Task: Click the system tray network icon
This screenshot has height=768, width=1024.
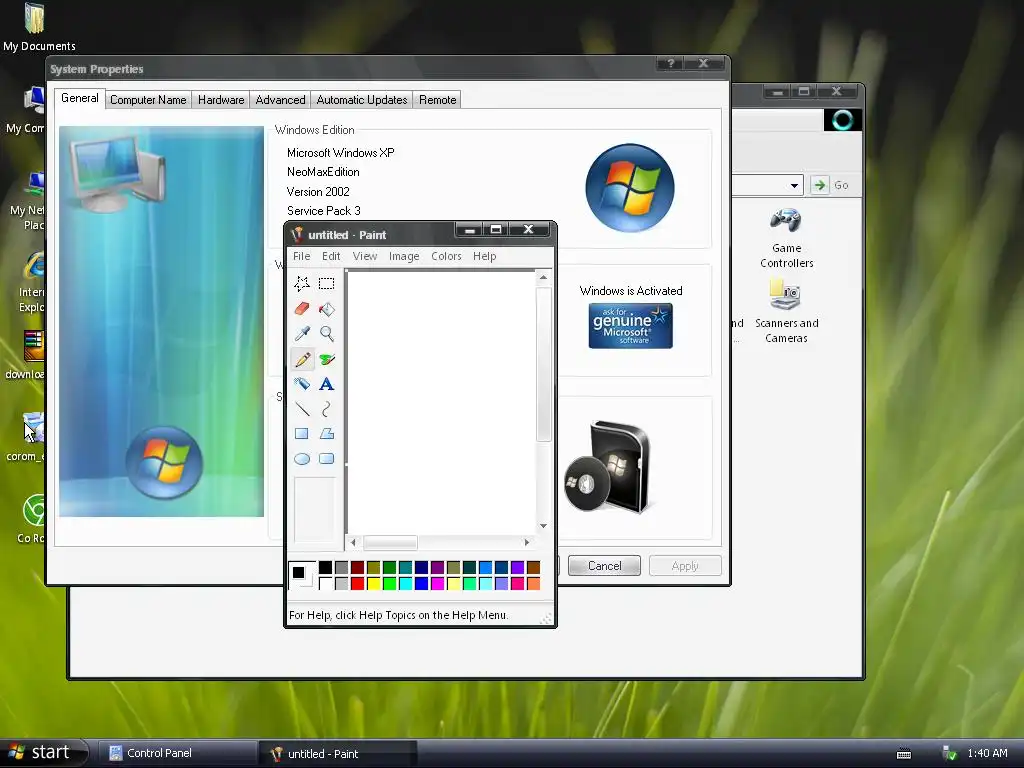Action: (950, 754)
